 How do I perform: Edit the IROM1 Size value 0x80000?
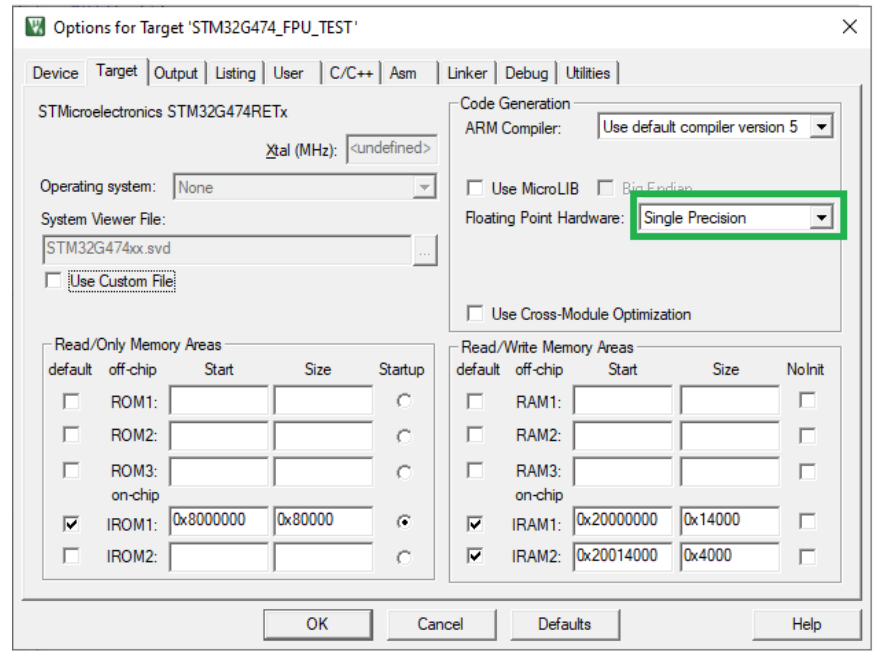pyautogui.click(x=323, y=521)
